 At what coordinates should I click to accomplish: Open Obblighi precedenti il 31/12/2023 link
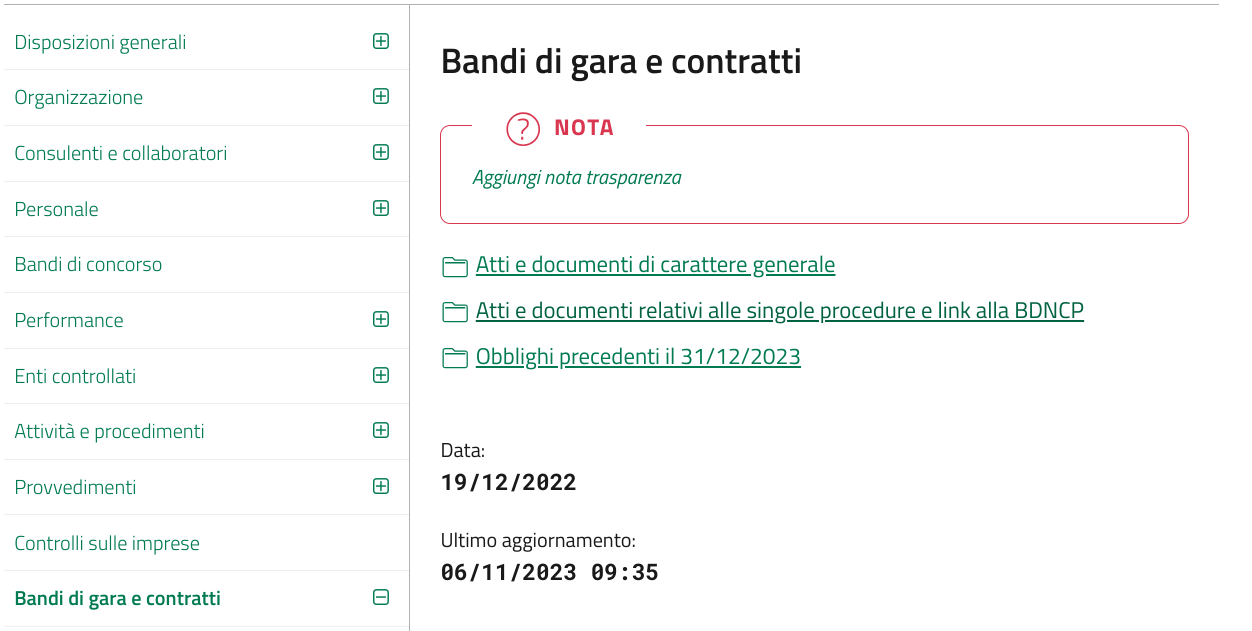pyautogui.click(x=638, y=357)
